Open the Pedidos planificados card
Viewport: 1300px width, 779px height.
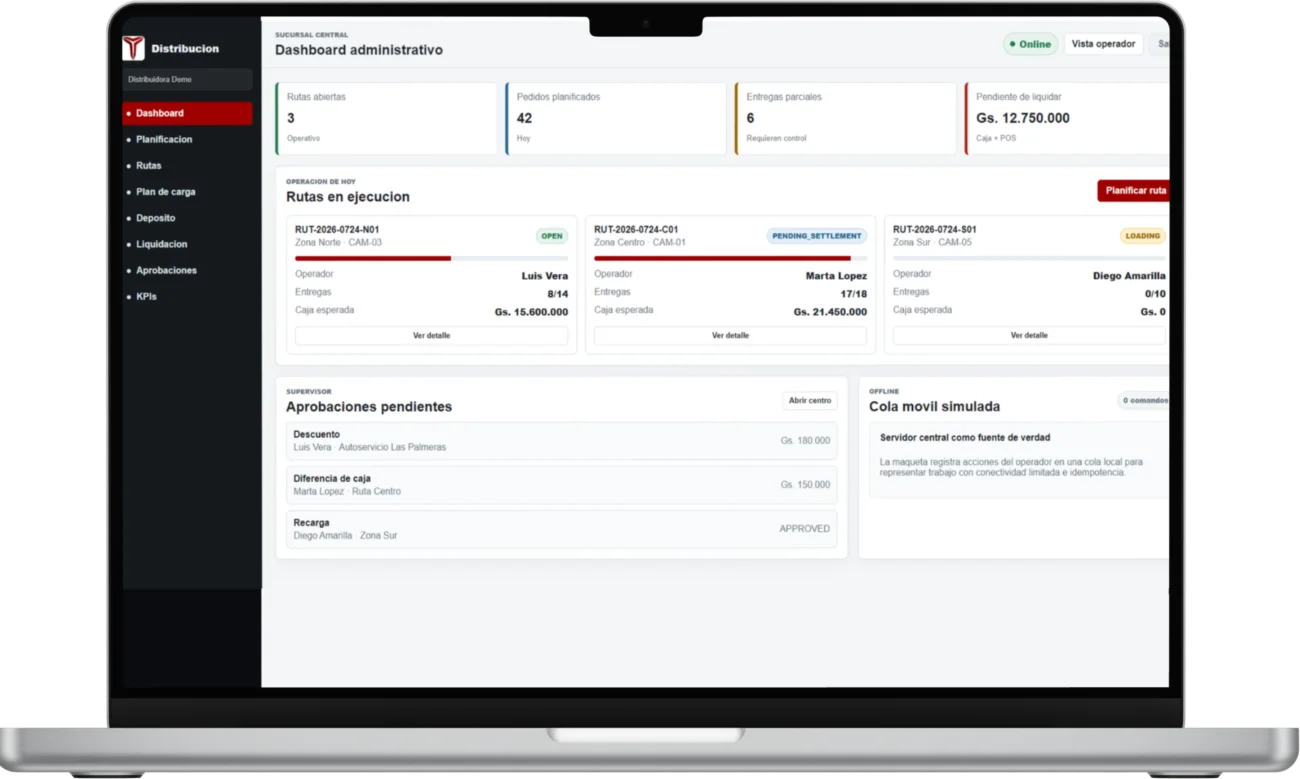click(616, 118)
